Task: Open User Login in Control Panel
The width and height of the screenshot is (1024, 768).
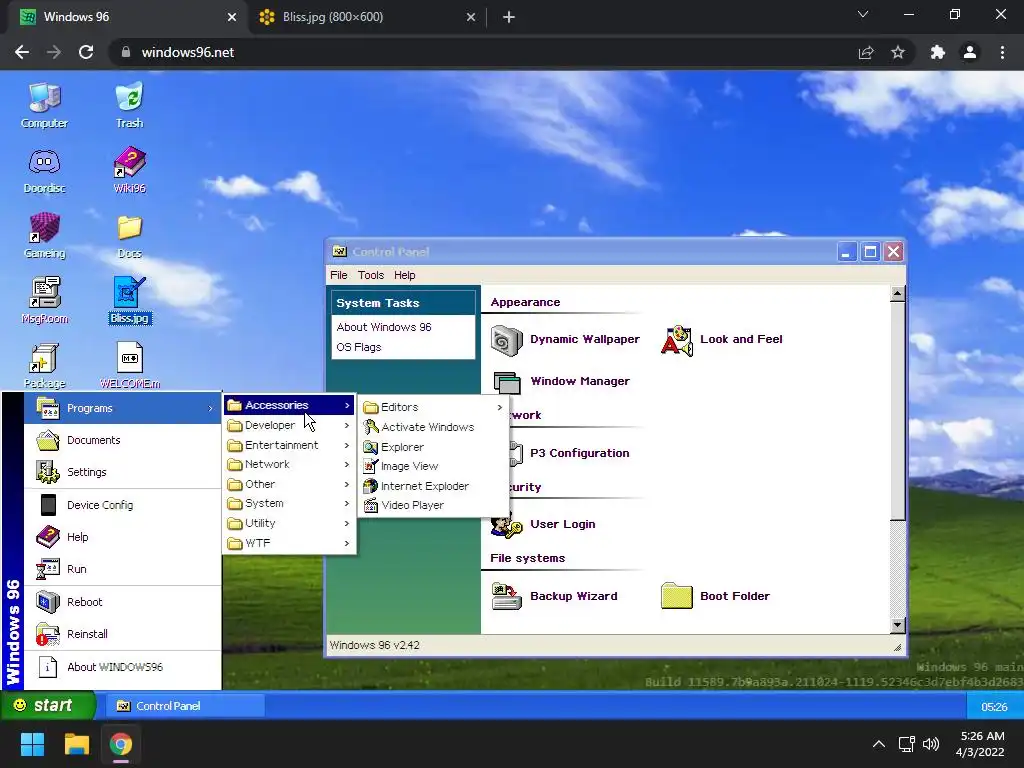Action: pyautogui.click(x=543, y=525)
